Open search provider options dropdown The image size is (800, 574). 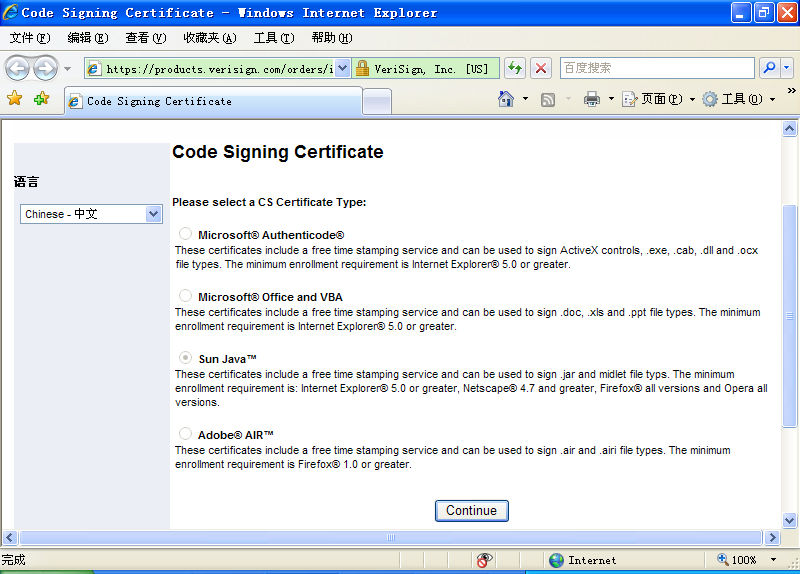787,68
